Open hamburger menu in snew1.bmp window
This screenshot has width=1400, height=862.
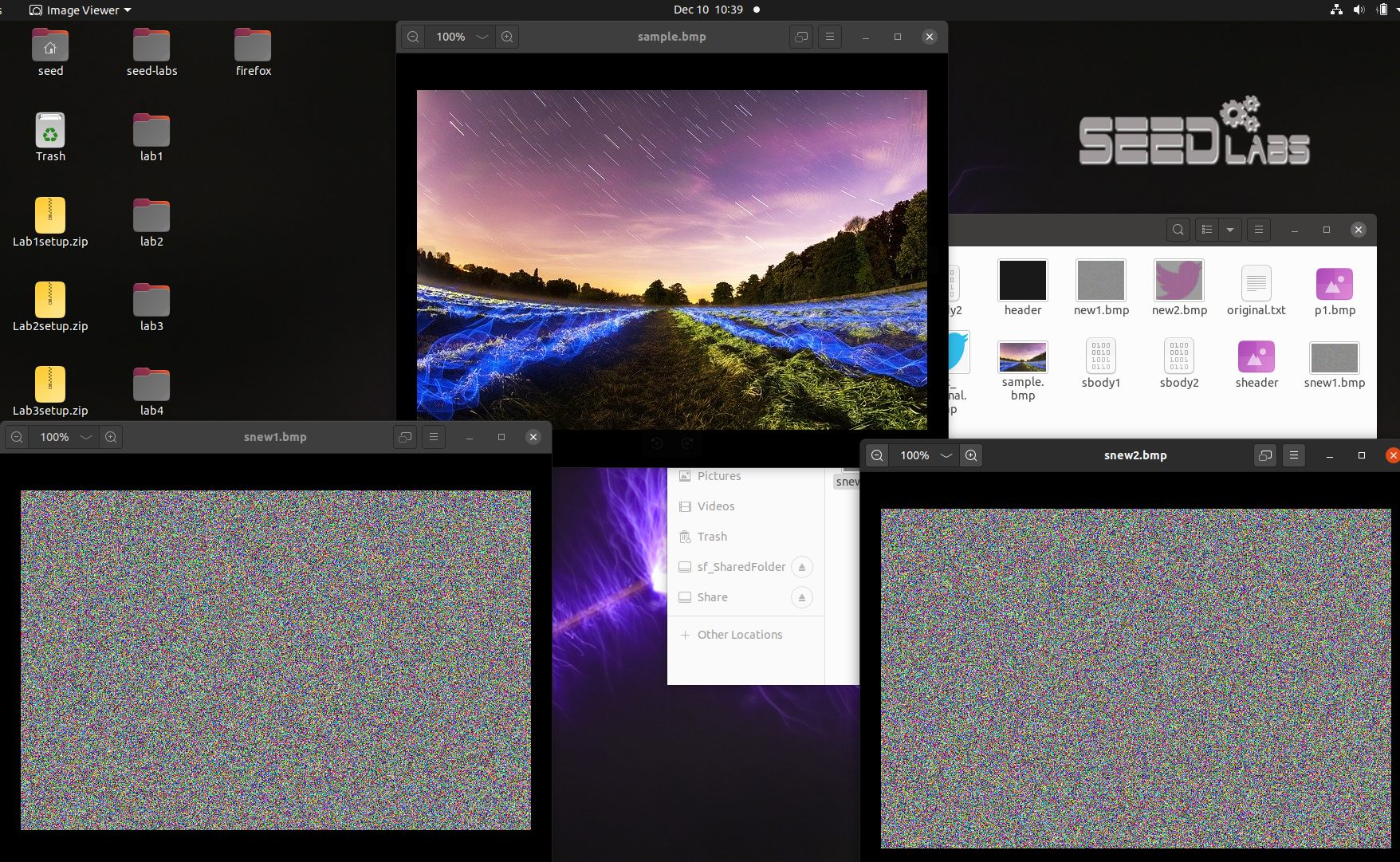click(x=434, y=437)
